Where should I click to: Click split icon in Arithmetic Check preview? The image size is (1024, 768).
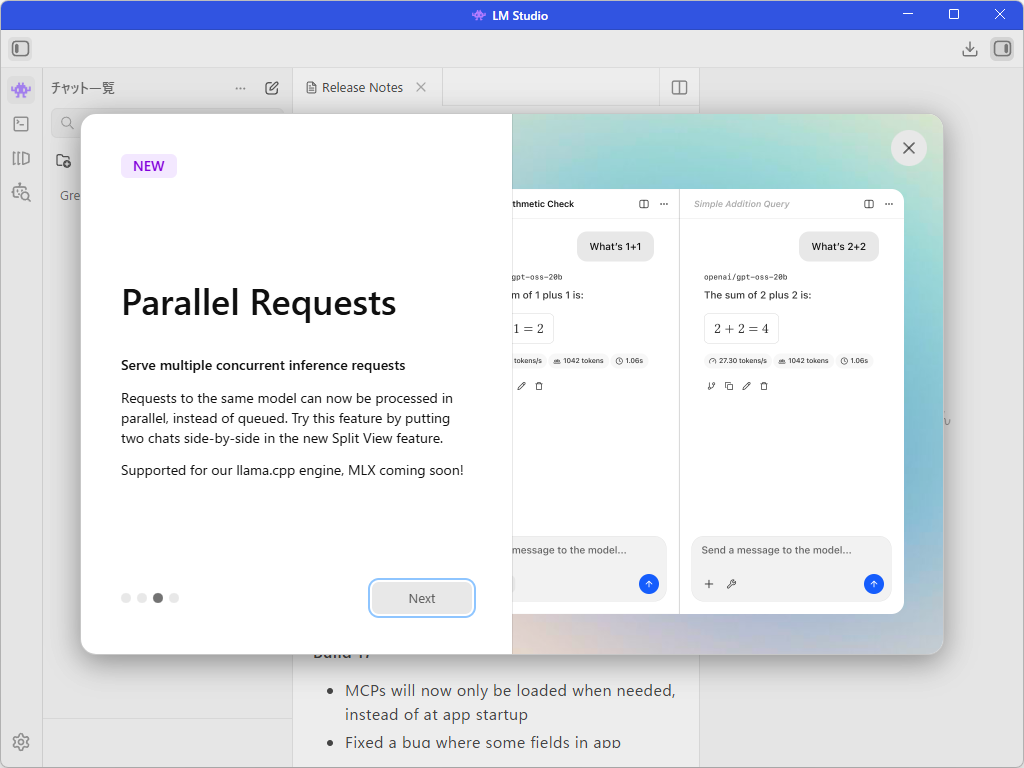point(644,204)
